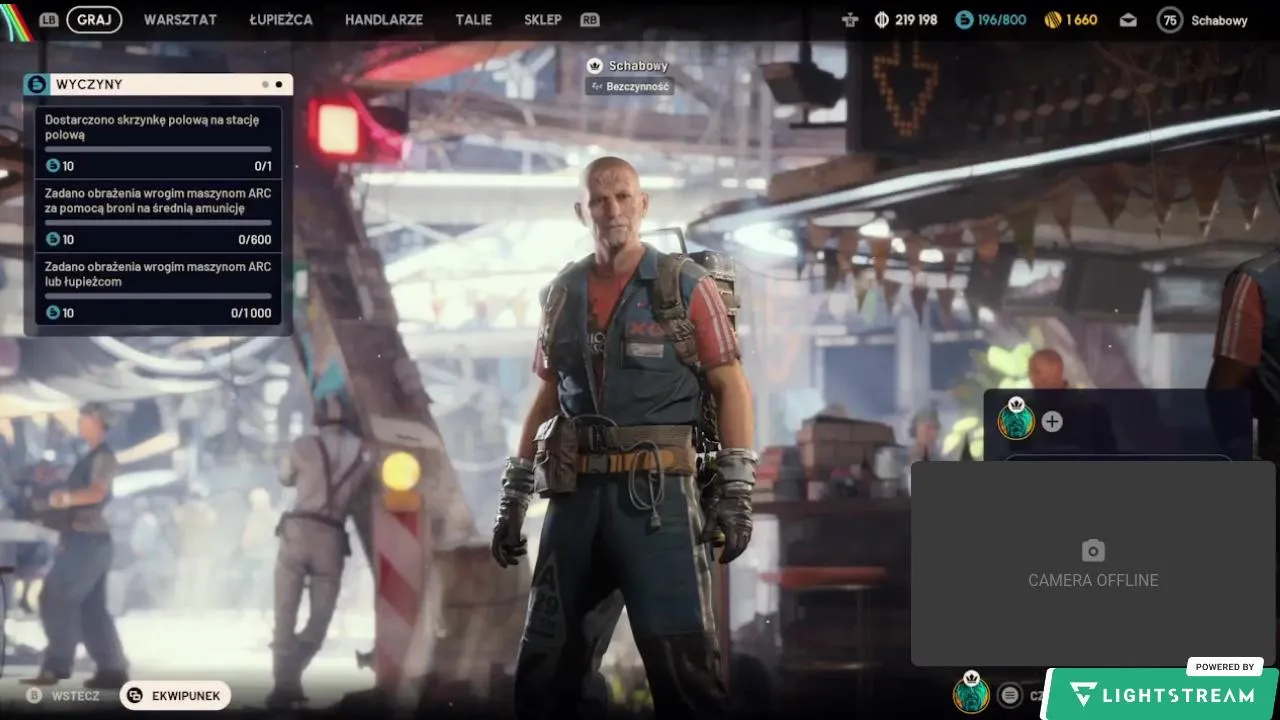This screenshot has height=720, width=1280.
Task: Click the Lightstream logo banner
Action: click(1161, 695)
